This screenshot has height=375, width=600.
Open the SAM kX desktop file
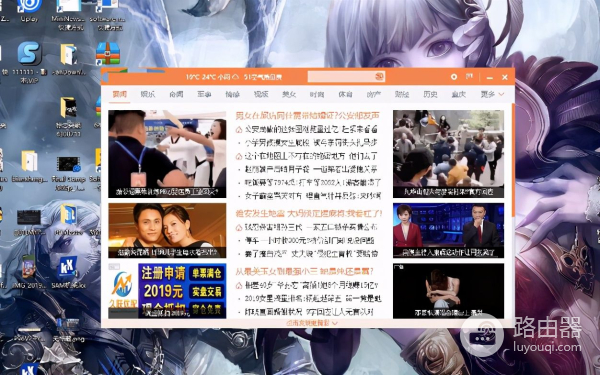pyautogui.click(x=68, y=272)
